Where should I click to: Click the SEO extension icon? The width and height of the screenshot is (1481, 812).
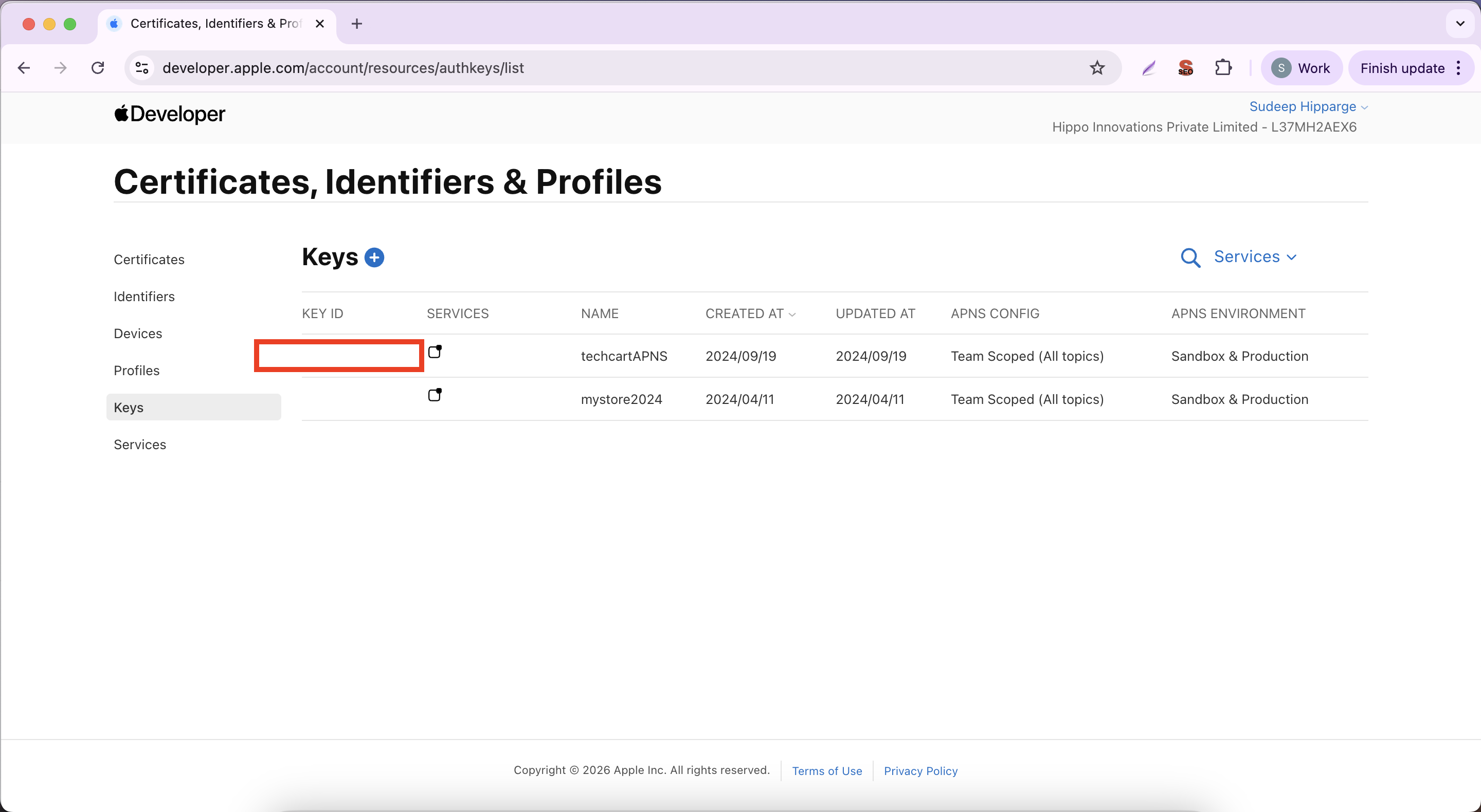pyautogui.click(x=1185, y=68)
